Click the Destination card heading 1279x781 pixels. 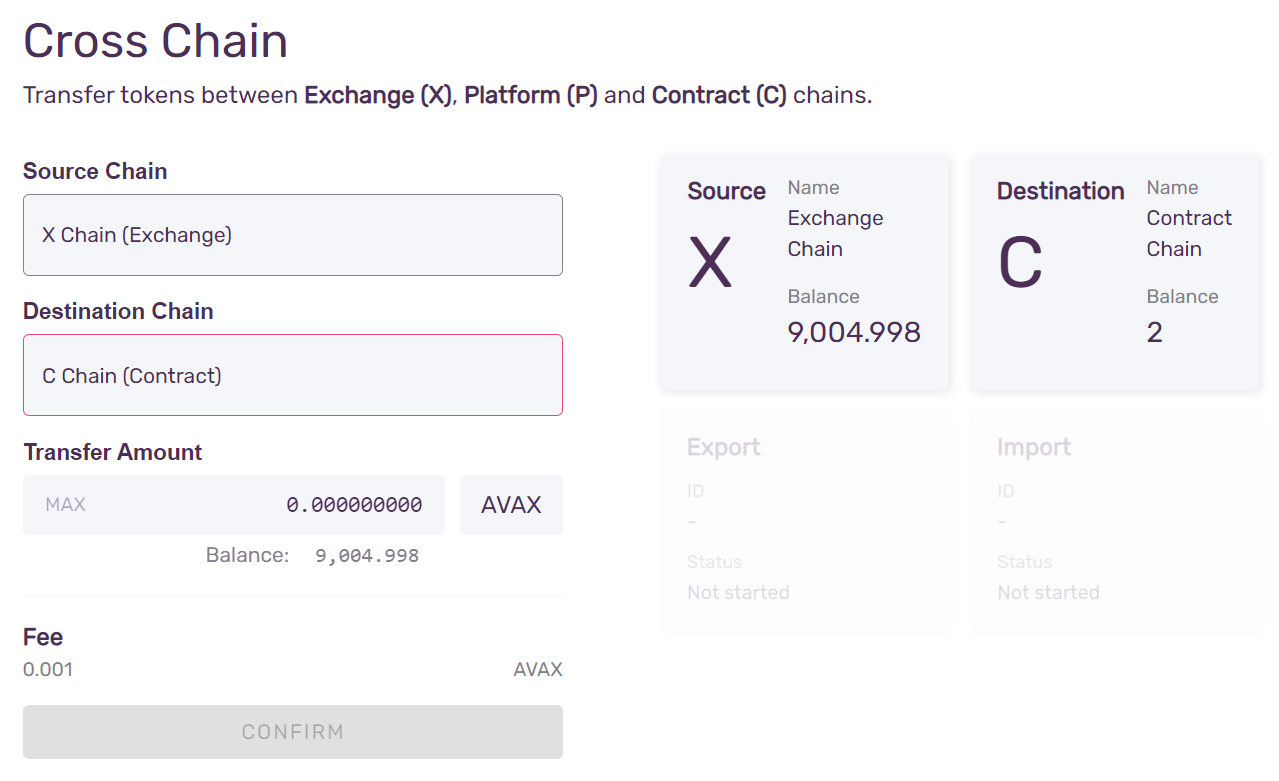(1060, 191)
